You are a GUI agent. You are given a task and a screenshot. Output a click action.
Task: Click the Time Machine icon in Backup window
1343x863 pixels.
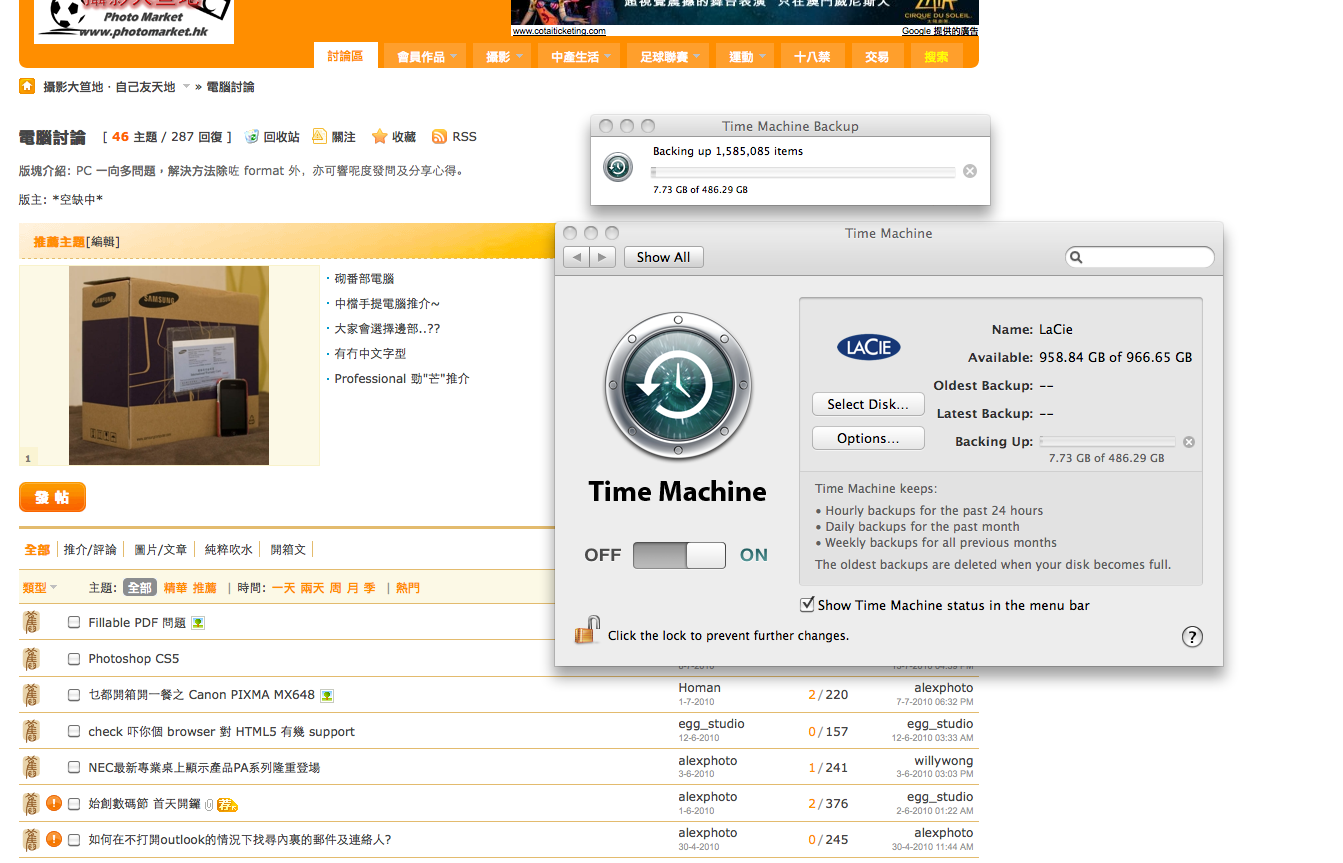(x=618, y=167)
